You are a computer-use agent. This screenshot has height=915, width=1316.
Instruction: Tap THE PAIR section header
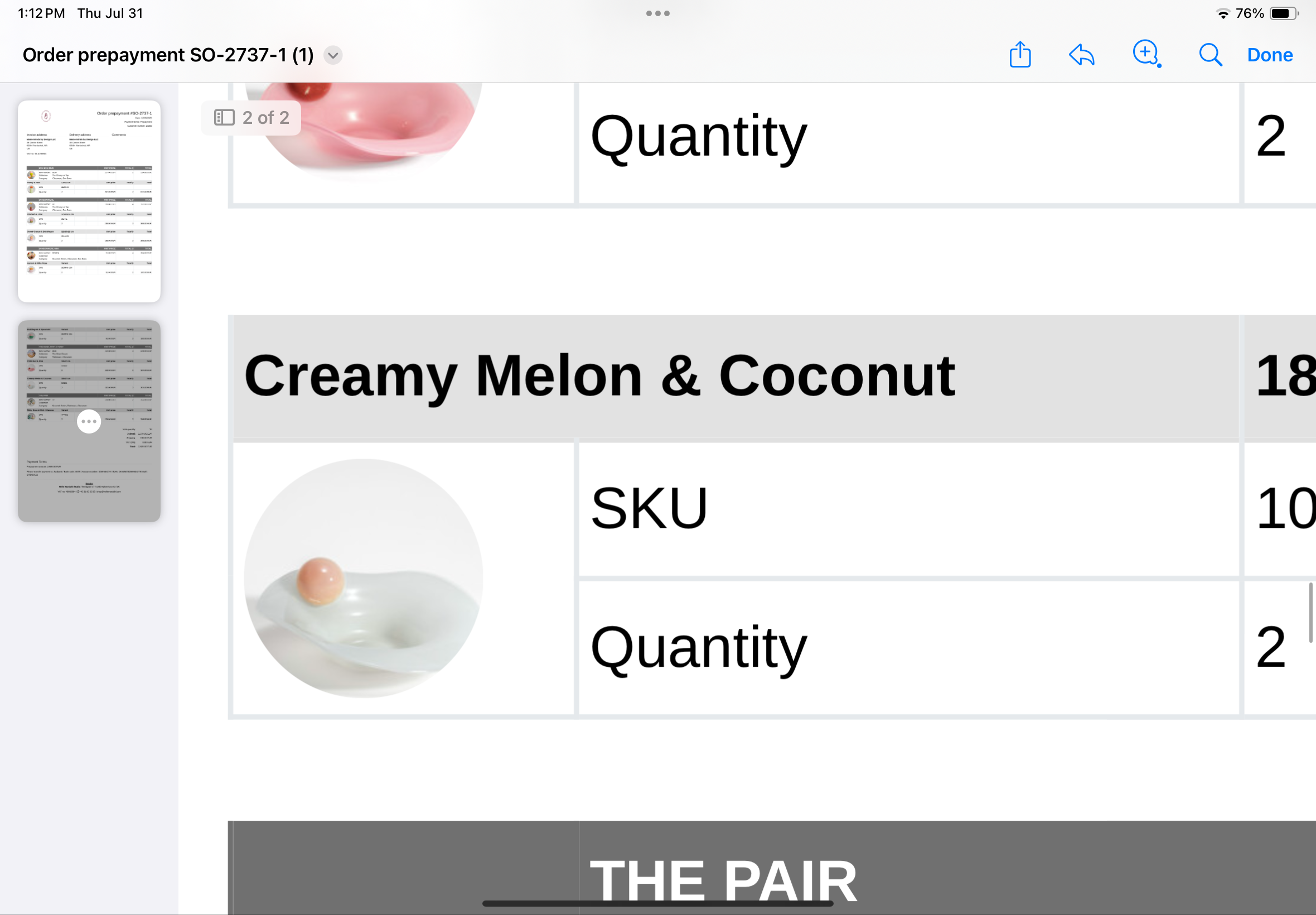723,880
